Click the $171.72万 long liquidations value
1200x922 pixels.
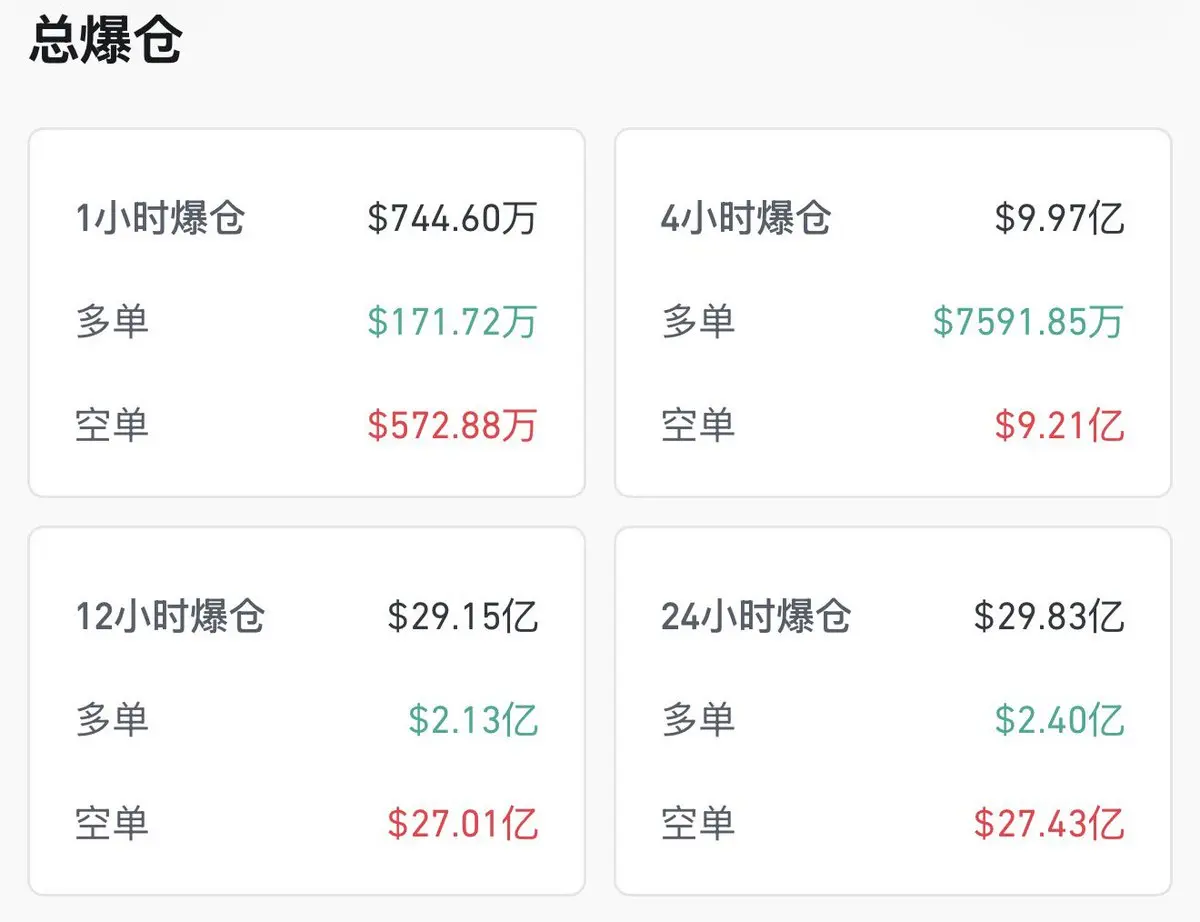(x=452, y=322)
